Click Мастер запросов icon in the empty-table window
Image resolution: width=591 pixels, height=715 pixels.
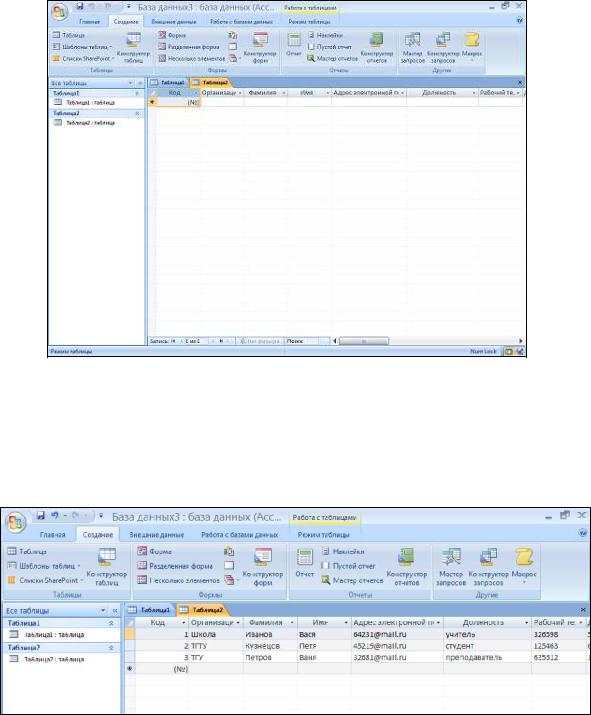pos(413,40)
